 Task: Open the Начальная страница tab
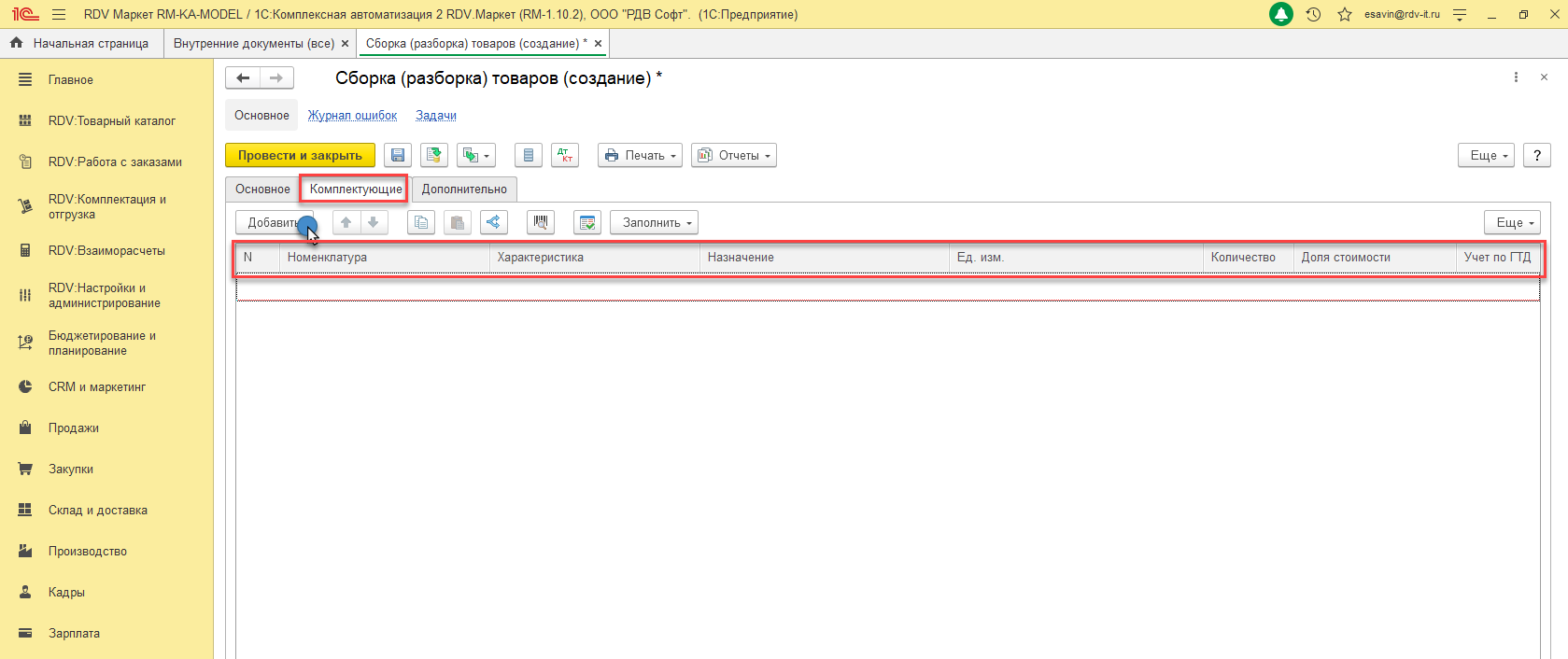[81, 44]
